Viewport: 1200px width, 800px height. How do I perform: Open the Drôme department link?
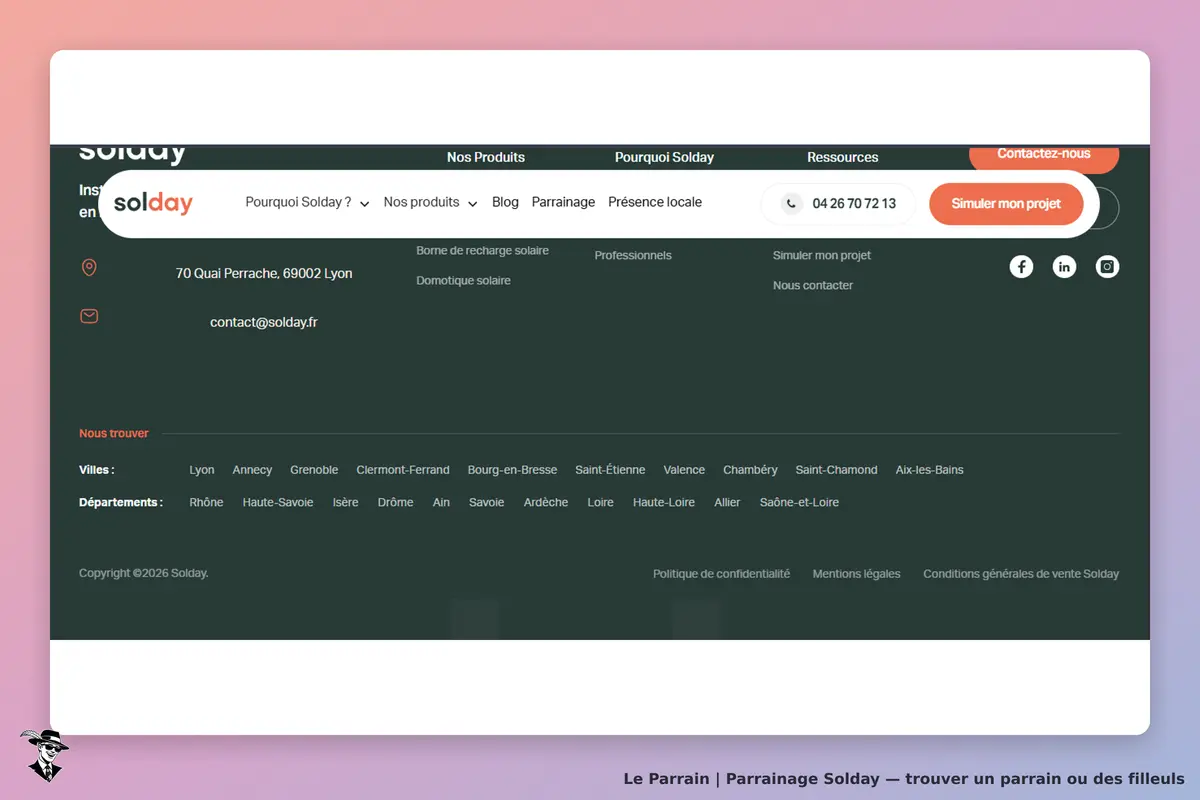[395, 503]
